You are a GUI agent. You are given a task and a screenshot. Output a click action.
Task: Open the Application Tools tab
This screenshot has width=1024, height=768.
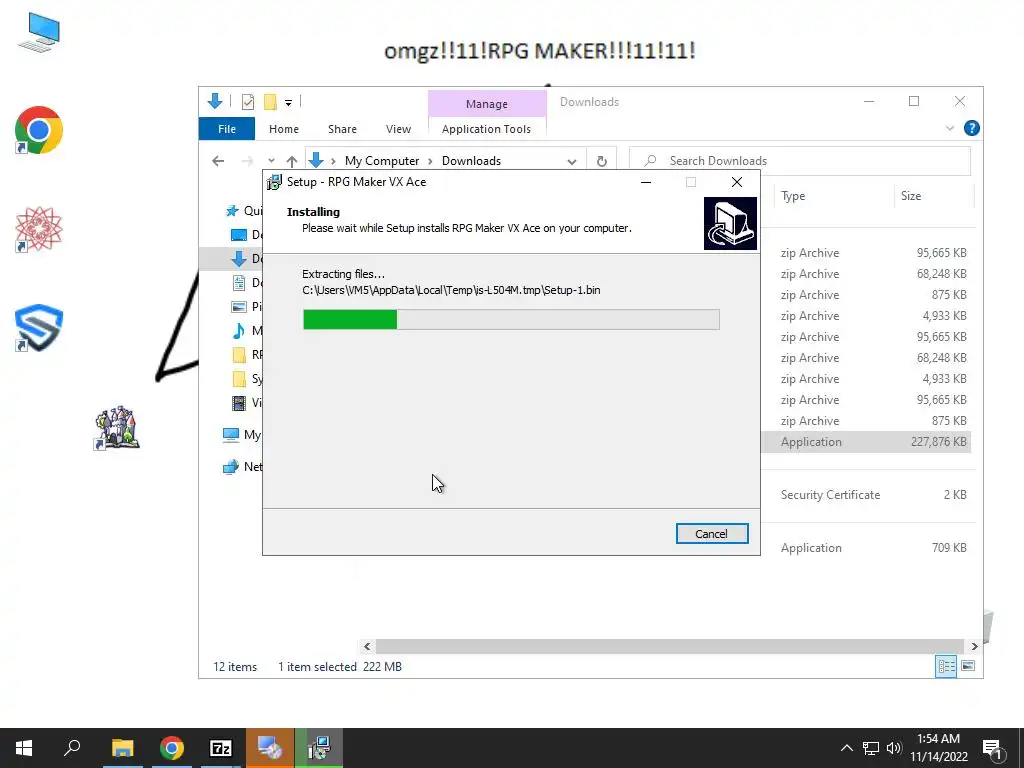(x=487, y=129)
